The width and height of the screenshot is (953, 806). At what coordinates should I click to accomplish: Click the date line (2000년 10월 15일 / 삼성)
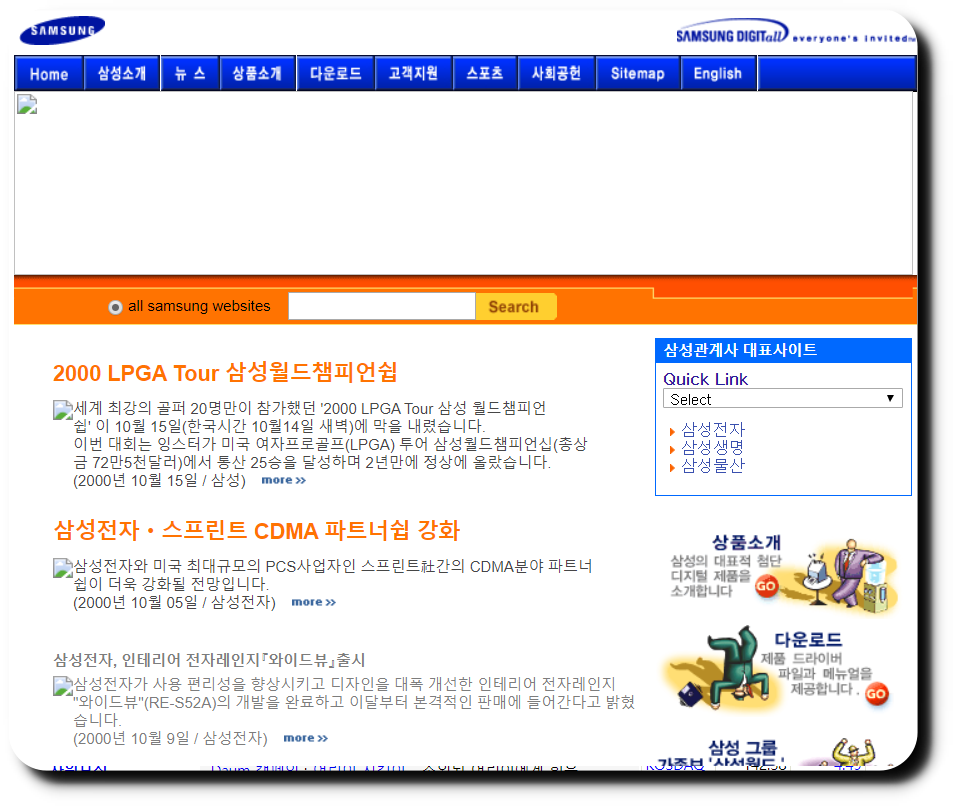point(159,481)
